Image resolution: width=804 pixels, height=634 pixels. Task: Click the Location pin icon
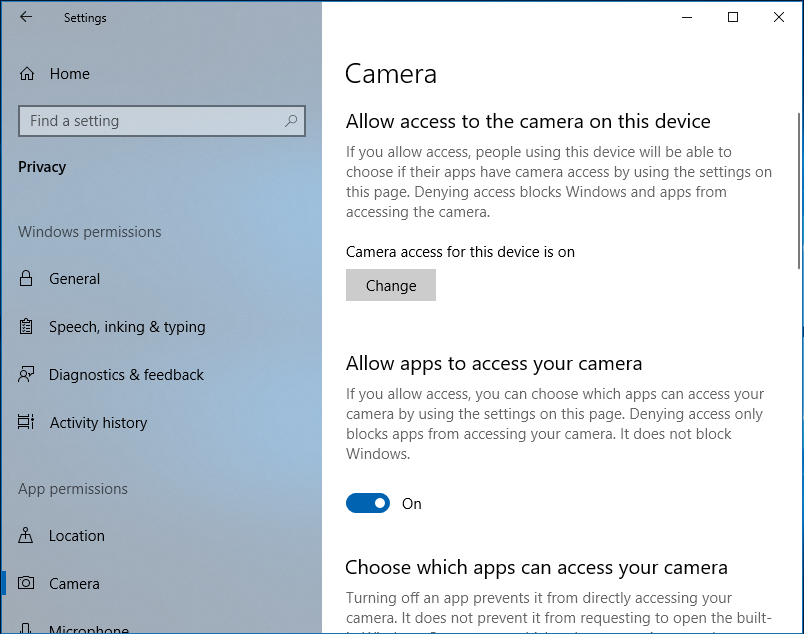pos(25,536)
